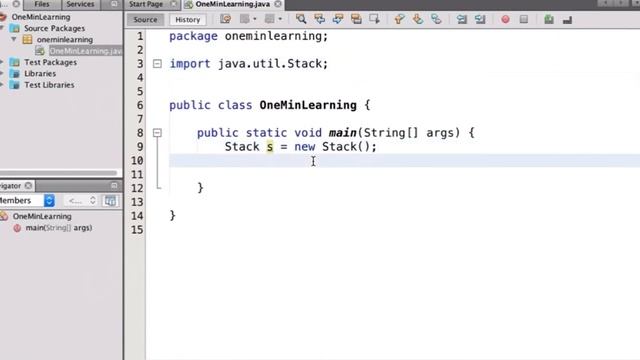Viewport: 640px width, 360px height.
Task: Select the OneMinLearning project node
Action: (x=41, y=17)
